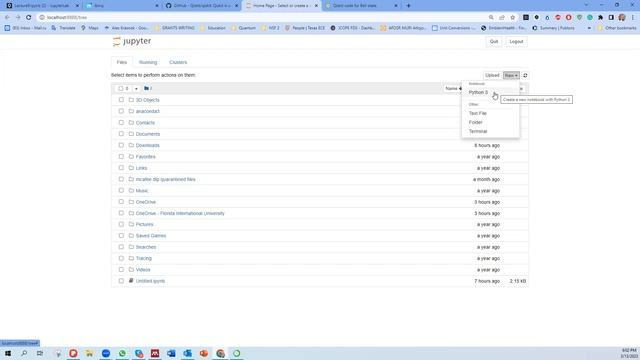The width and height of the screenshot is (640, 360).
Task: Click the Jupyter logo
Action: (132, 41)
